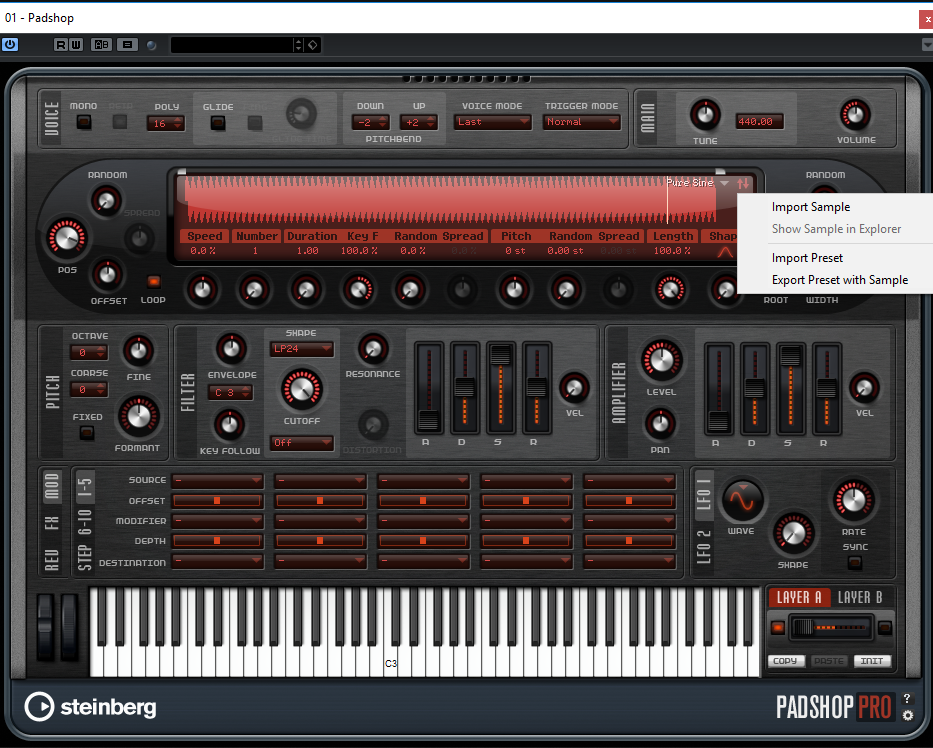Viewport: 933px width, 748px height.
Task: Click the amplifier Attack envelope slider
Action: [x=719, y=389]
